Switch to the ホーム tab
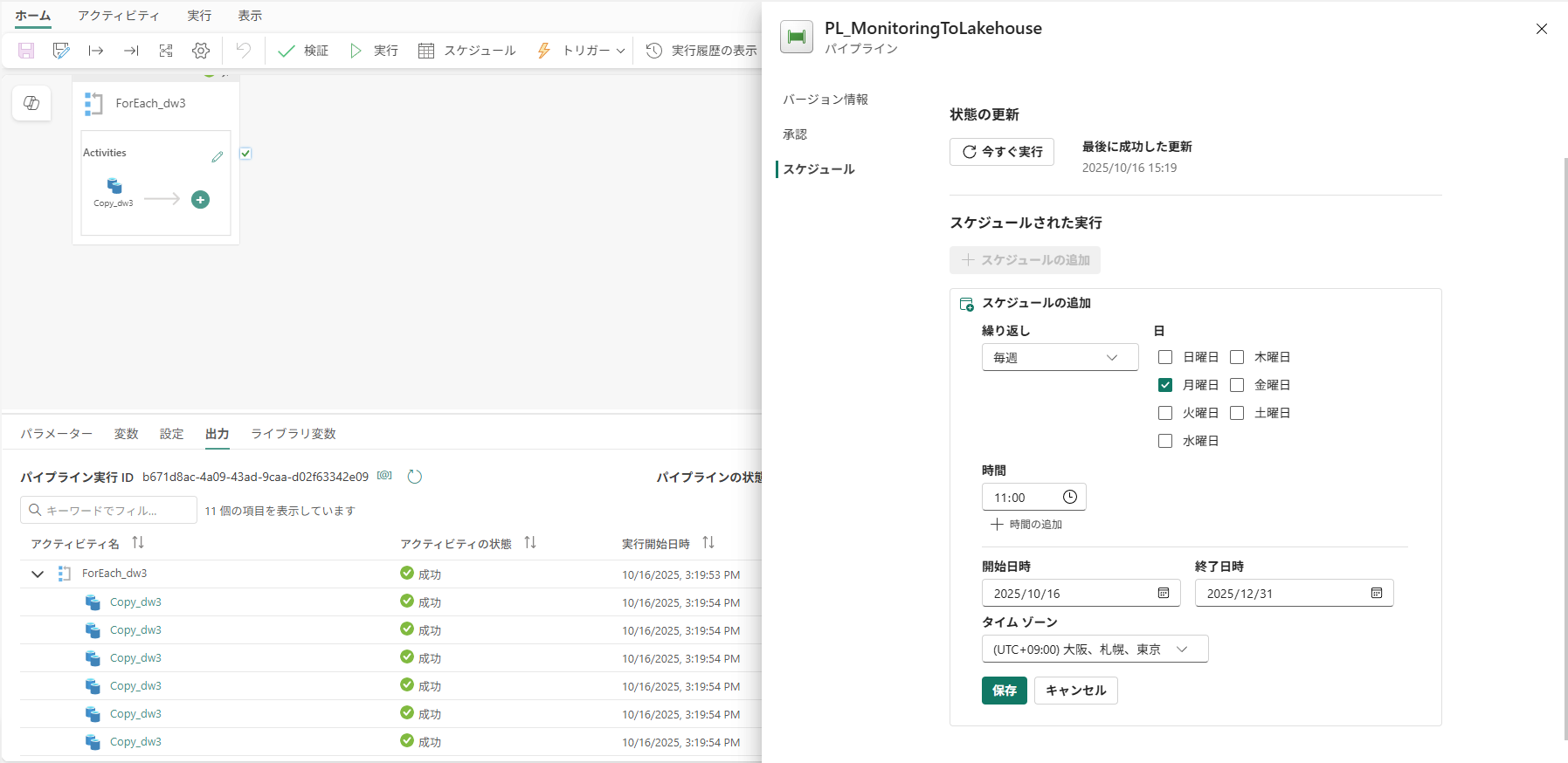This screenshot has width=1568, height=763. (x=33, y=16)
